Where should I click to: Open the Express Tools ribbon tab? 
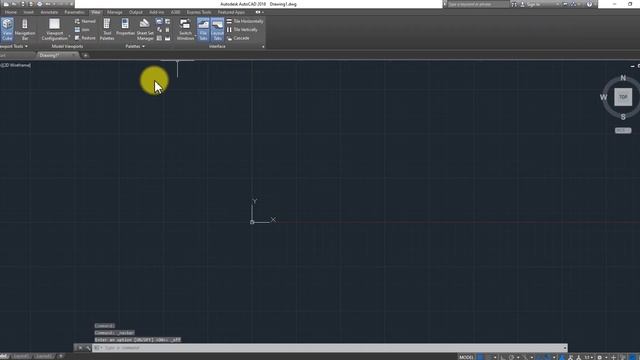[199, 12]
